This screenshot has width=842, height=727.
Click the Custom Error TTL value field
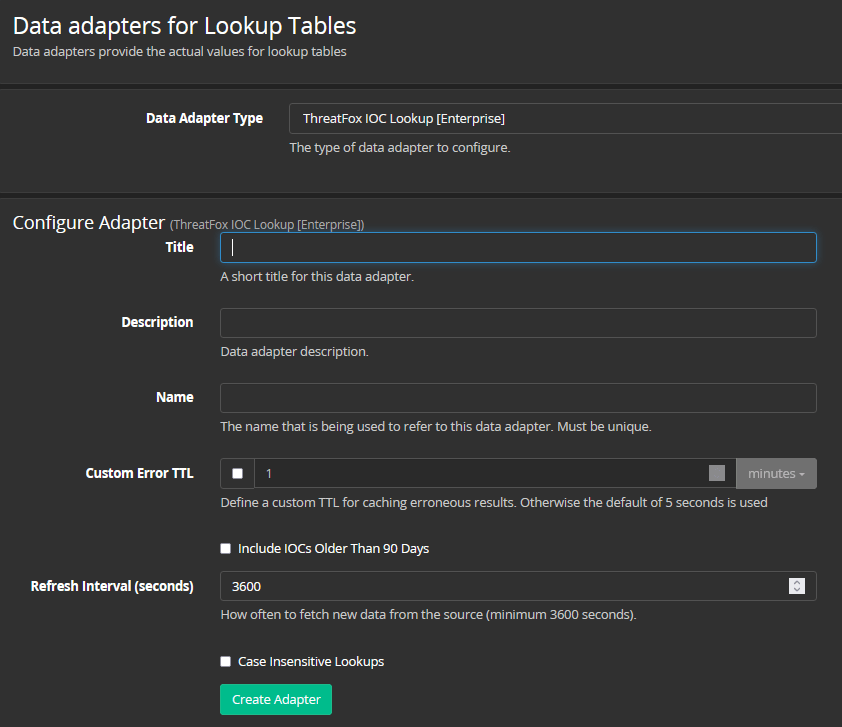480,474
